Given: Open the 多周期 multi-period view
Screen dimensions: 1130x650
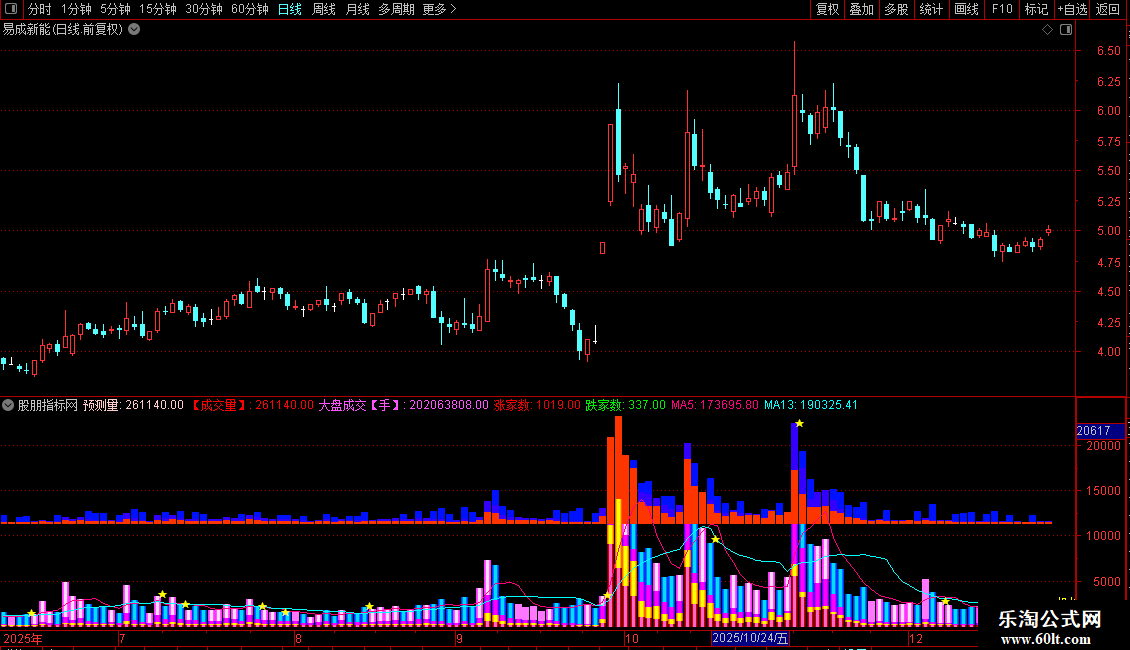Looking at the screenshot, I should [x=396, y=9].
